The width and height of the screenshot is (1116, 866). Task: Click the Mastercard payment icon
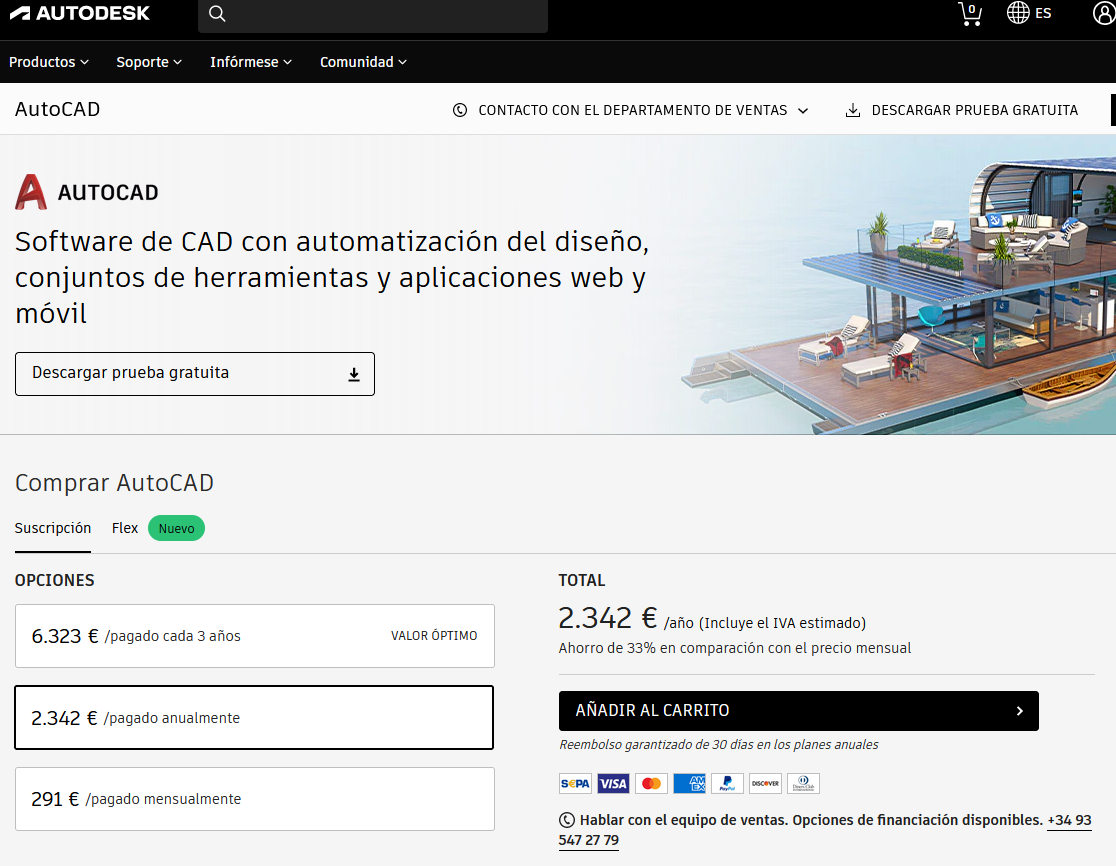[651, 783]
